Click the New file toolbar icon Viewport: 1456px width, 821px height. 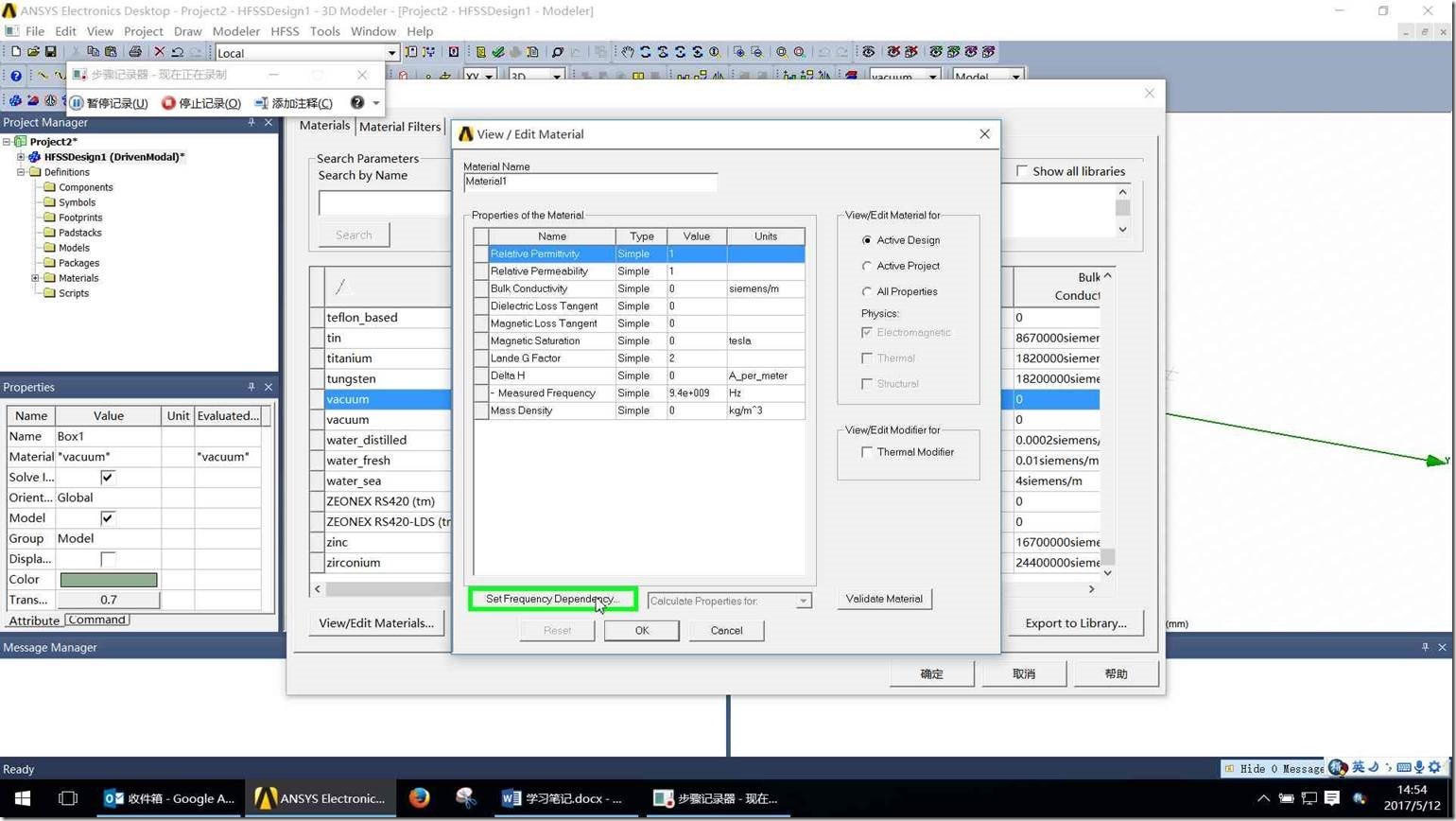[15, 52]
